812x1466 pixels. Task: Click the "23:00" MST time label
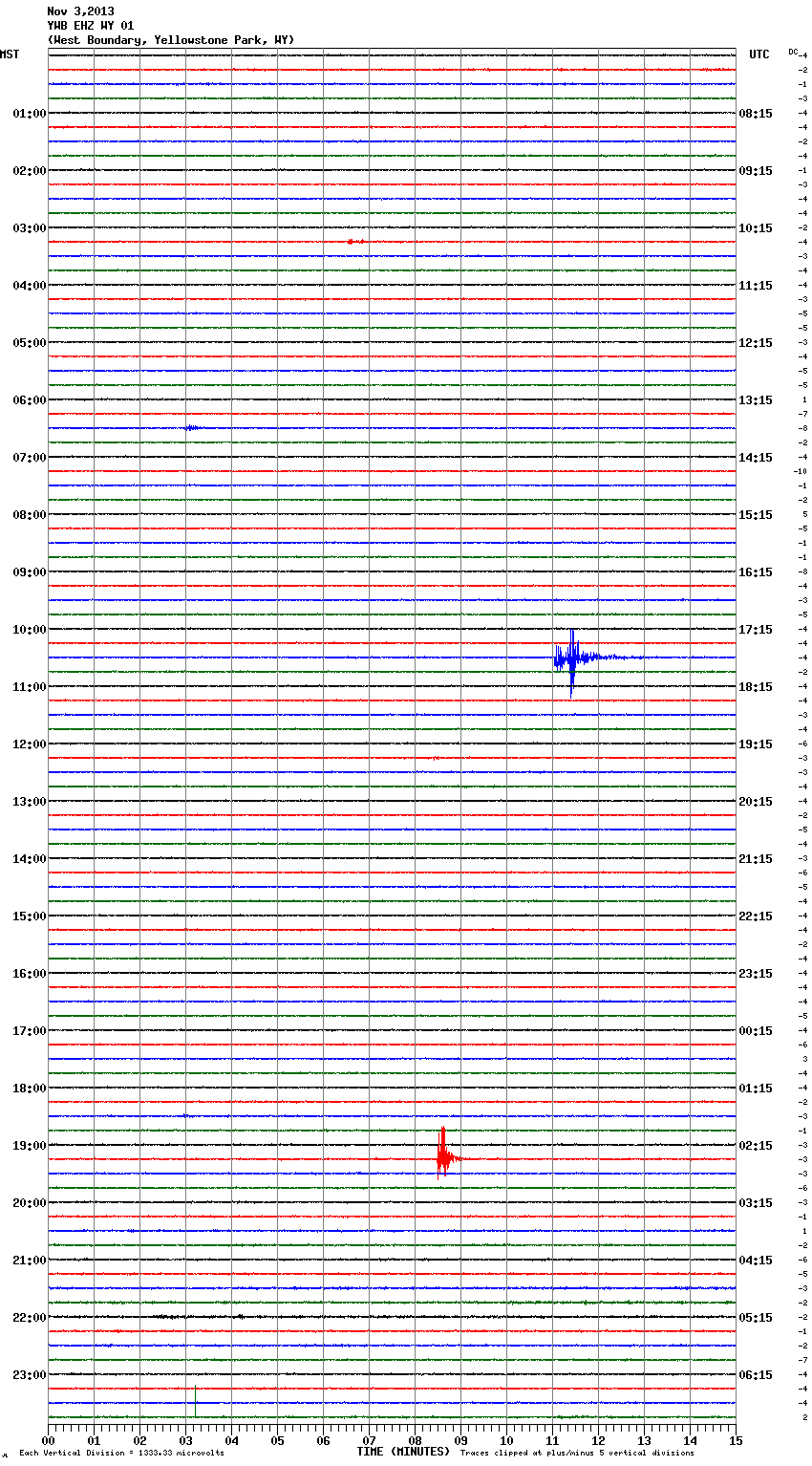click(x=30, y=1375)
